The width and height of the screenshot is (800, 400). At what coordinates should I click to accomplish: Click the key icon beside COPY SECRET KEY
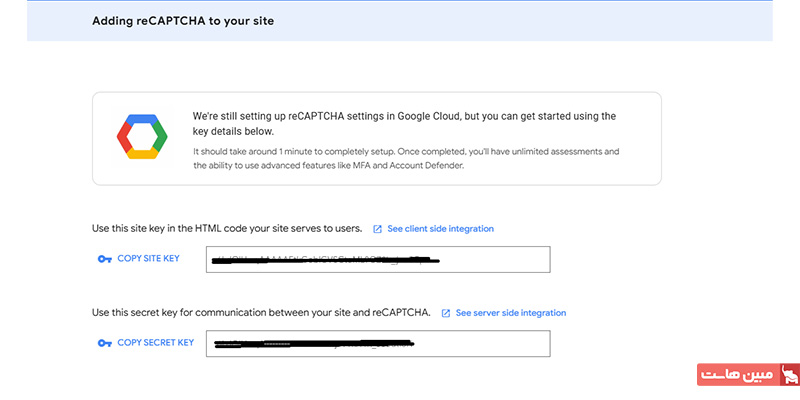tap(105, 343)
